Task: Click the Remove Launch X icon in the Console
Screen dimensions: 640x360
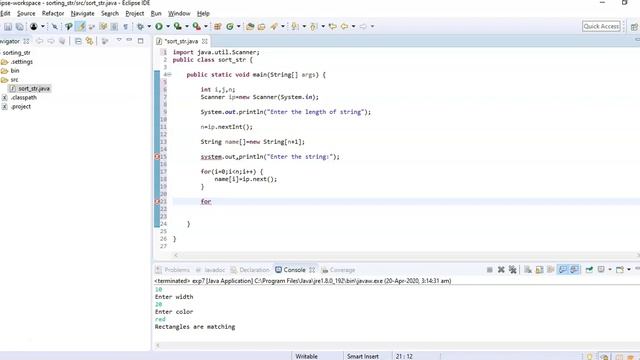Action: 501,270
